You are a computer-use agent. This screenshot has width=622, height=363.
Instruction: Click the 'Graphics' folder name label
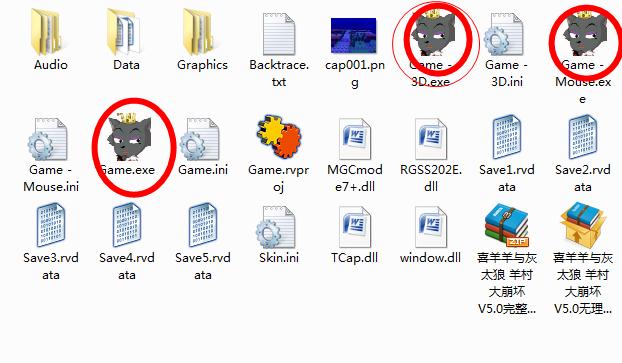[202, 65]
